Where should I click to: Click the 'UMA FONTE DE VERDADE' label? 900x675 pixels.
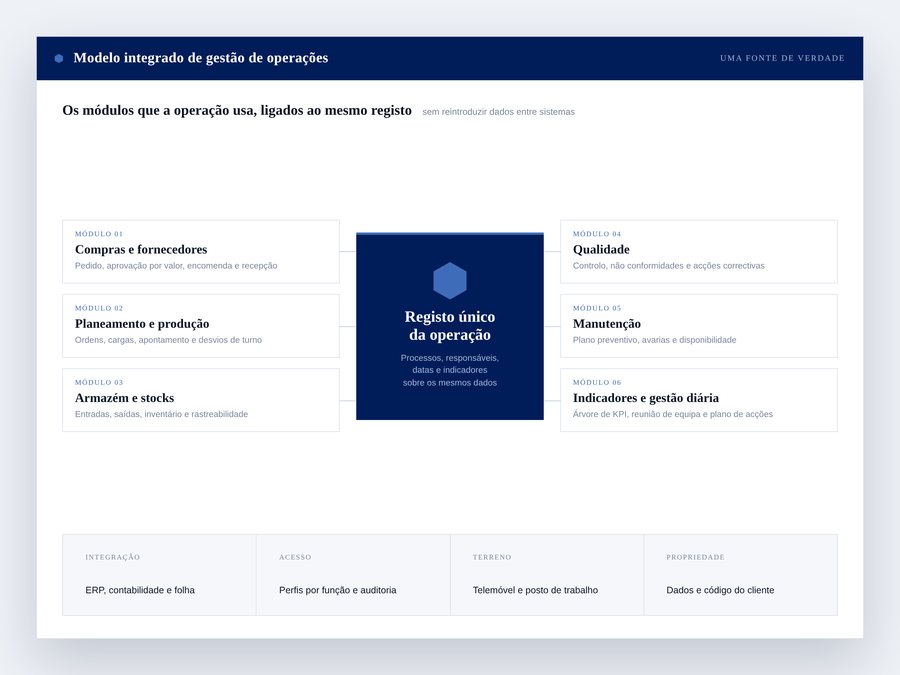coord(782,58)
